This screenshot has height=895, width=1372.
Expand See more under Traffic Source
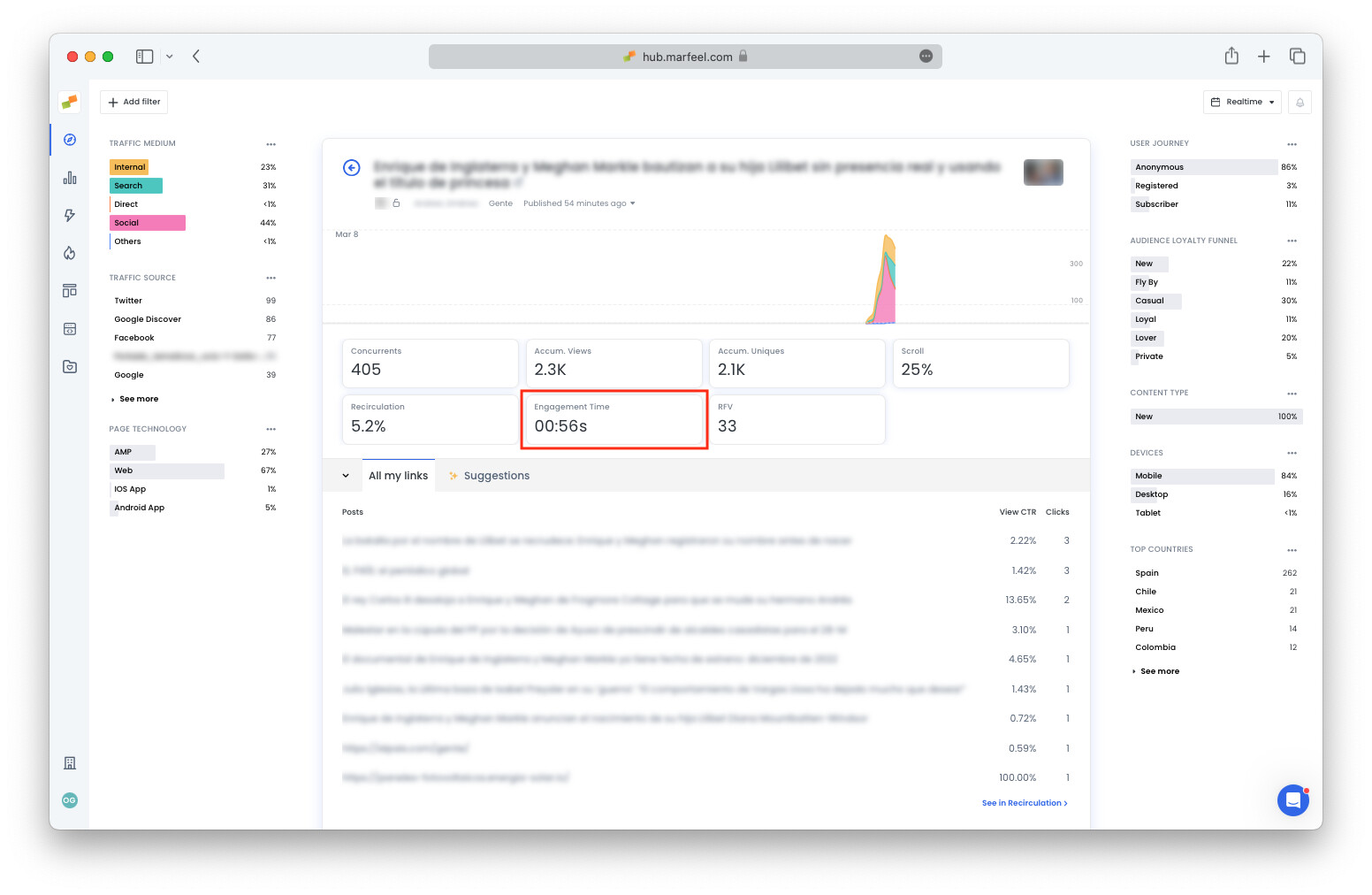pos(138,399)
